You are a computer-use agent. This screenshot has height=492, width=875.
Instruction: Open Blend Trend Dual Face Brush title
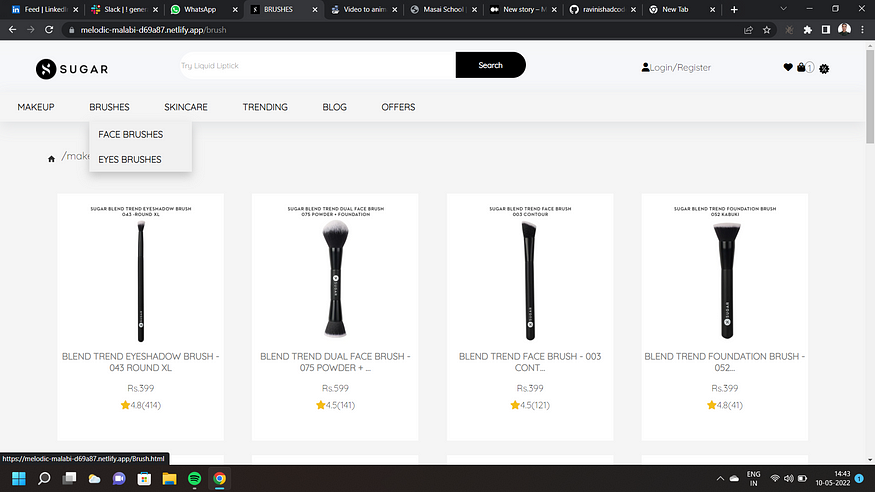tap(335, 362)
